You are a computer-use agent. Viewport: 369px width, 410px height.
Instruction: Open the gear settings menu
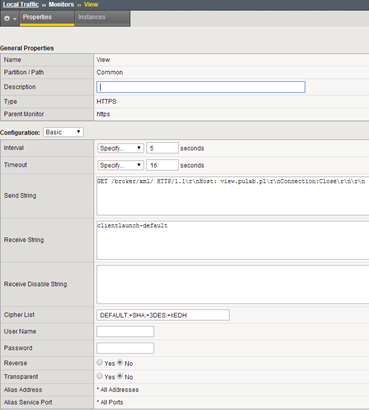pos(10,18)
